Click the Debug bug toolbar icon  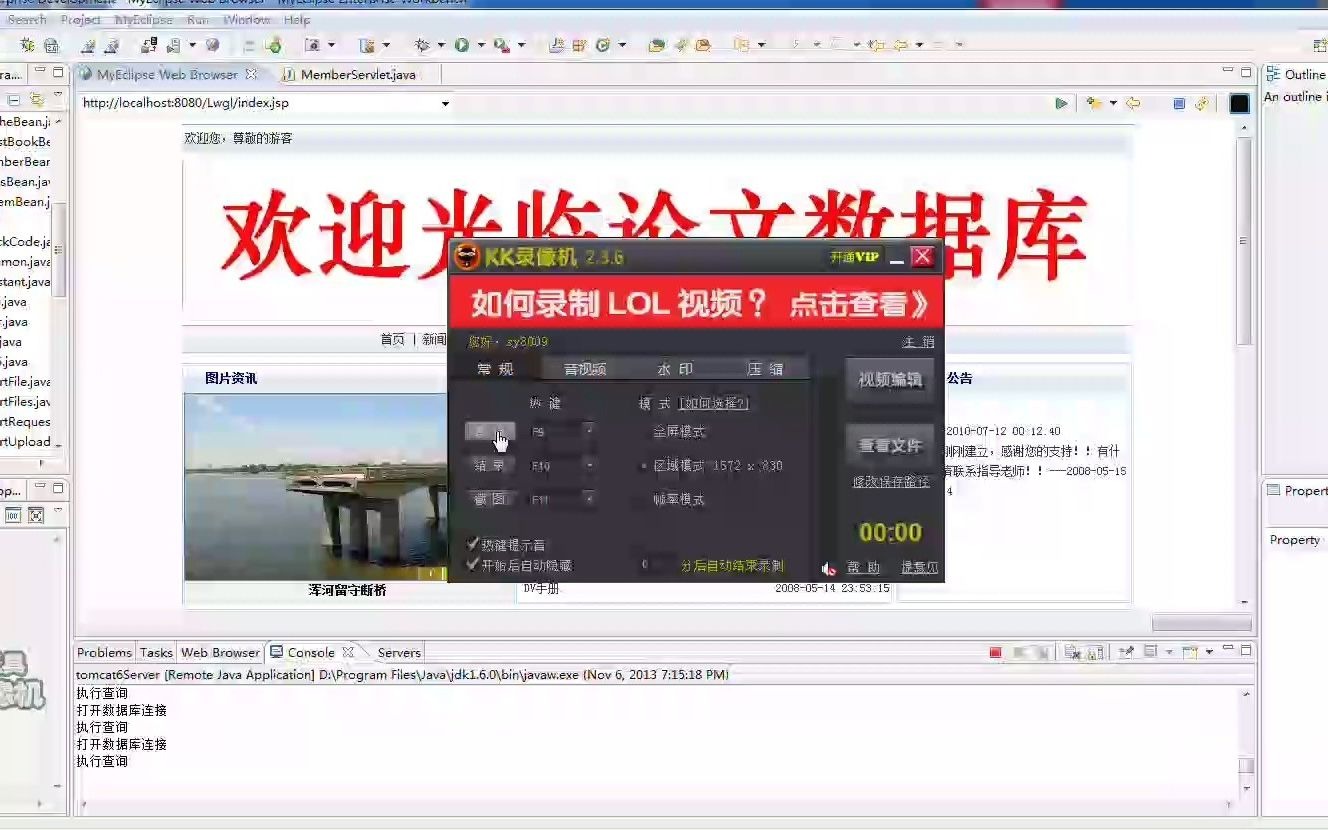point(422,45)
